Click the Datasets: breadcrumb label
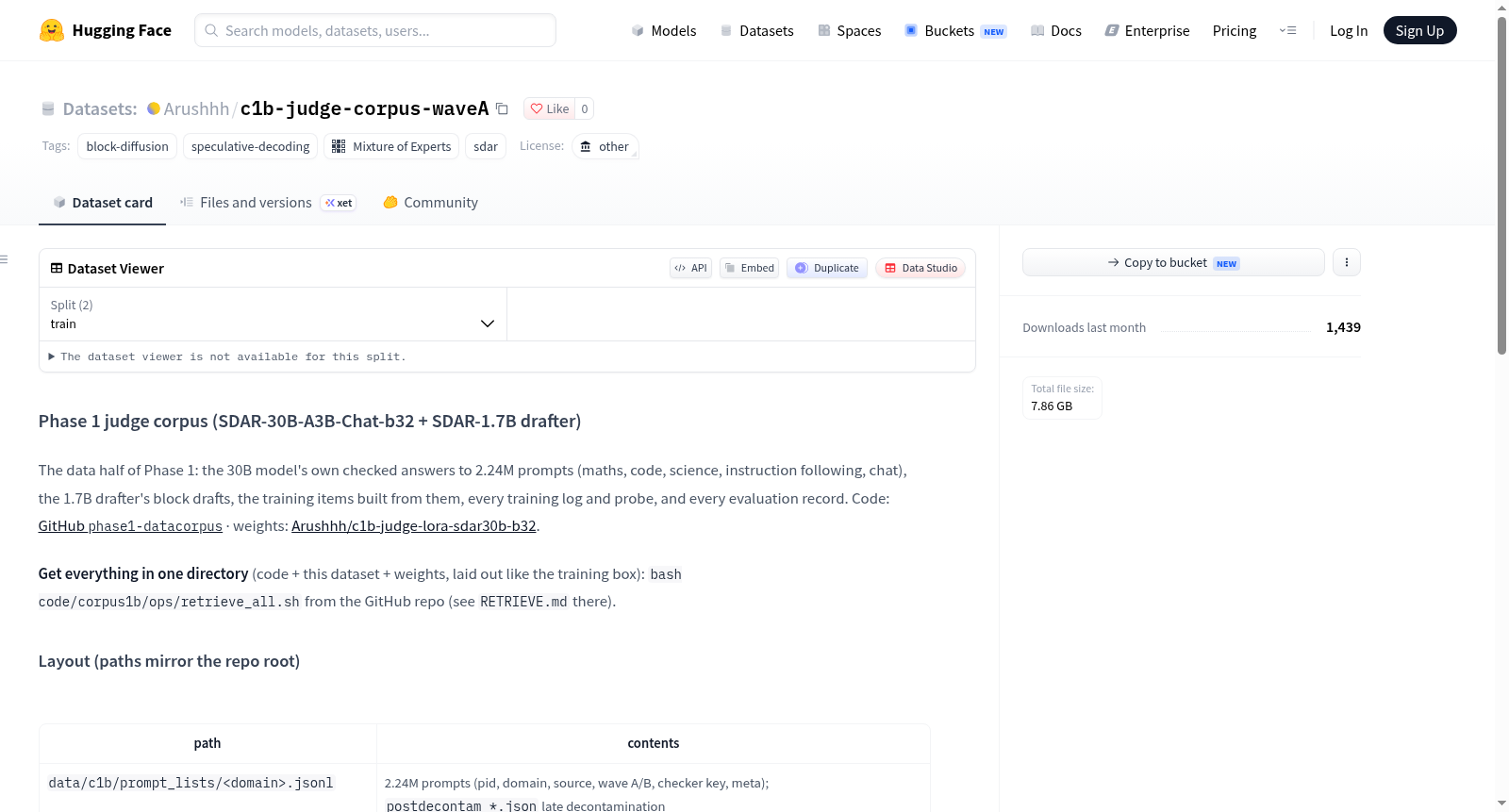The height and width of the screenshot is (812, 1509). 100,108
